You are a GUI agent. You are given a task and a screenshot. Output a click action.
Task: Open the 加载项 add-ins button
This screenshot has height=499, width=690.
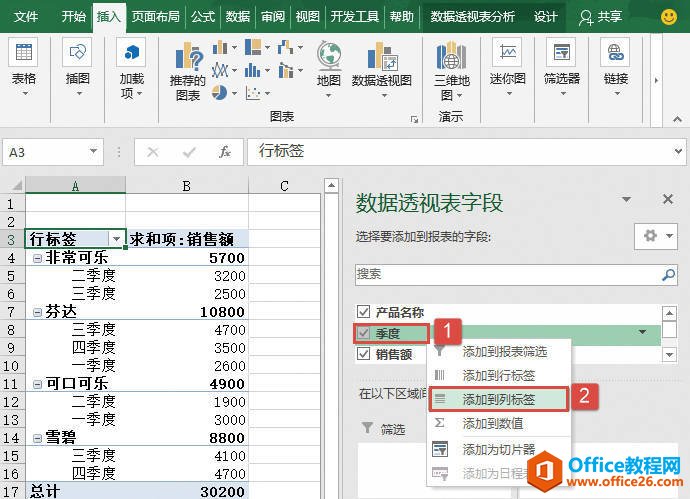coord(132,69)
